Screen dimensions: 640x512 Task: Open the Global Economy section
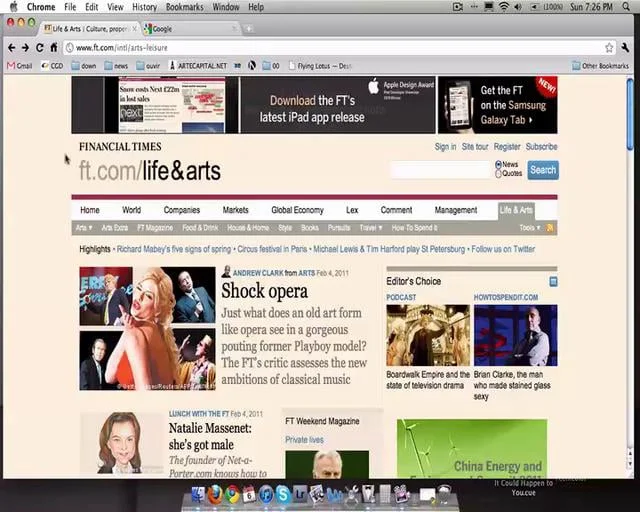pos(297,210)
